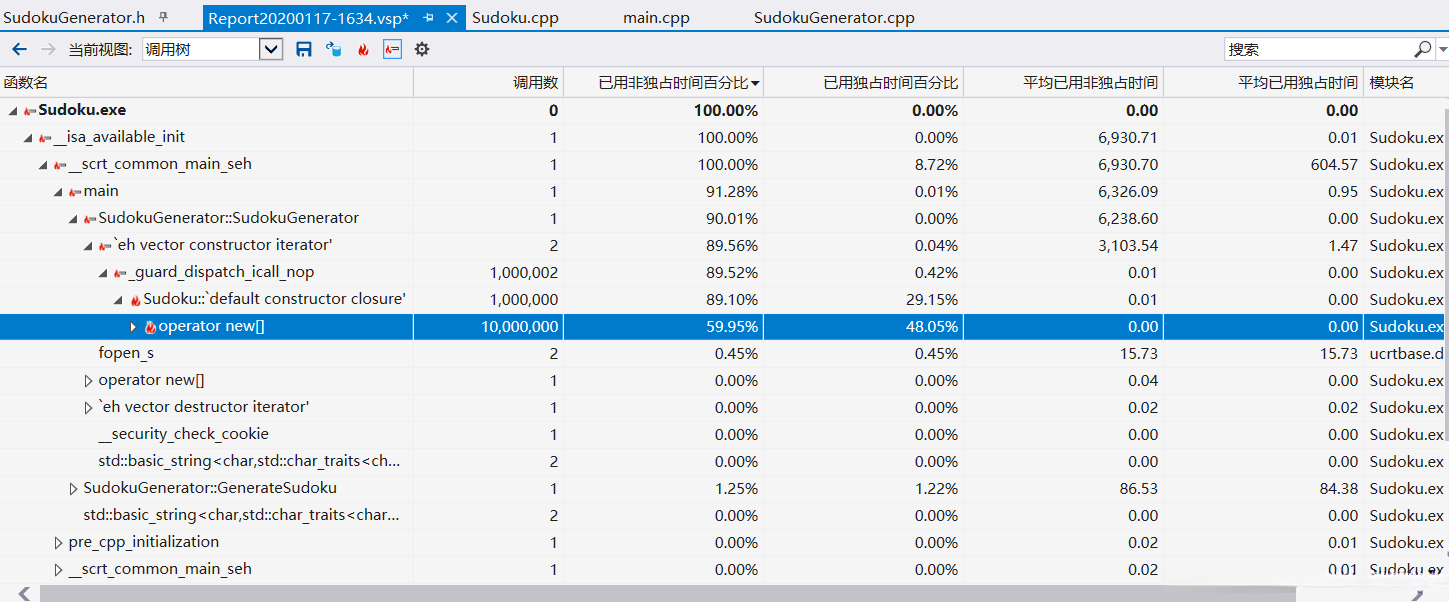Pin the SudokuGenerator.h tab
This screenshot has height=602, width=1449.
click(x=164, y=18)
